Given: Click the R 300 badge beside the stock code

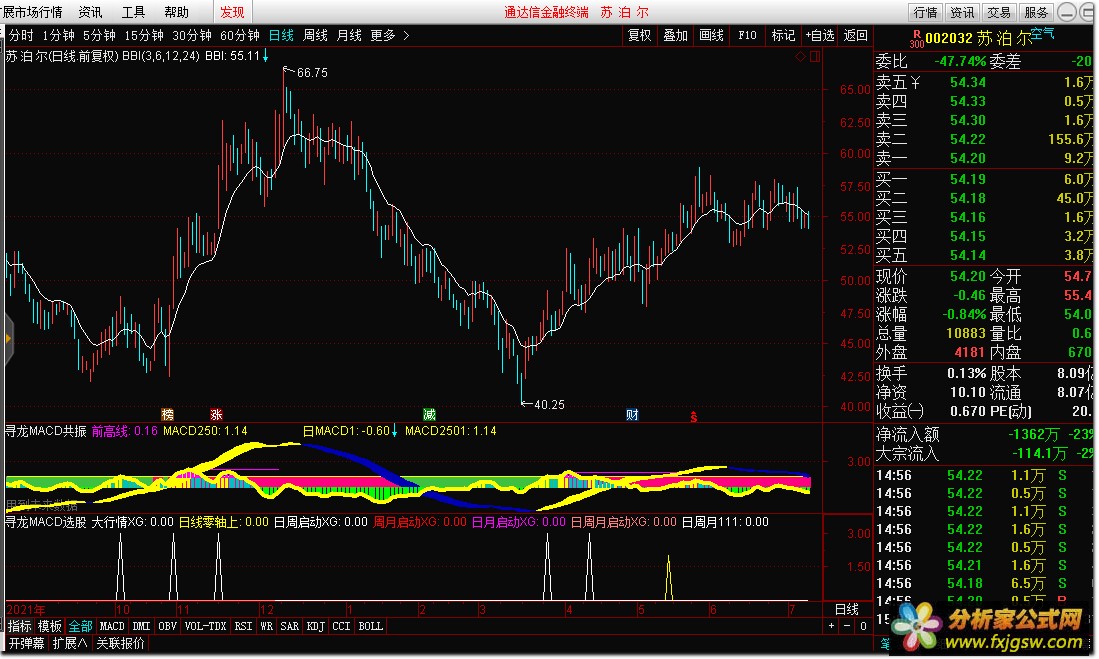Looking at the screenshot, I should click(916, 39).
